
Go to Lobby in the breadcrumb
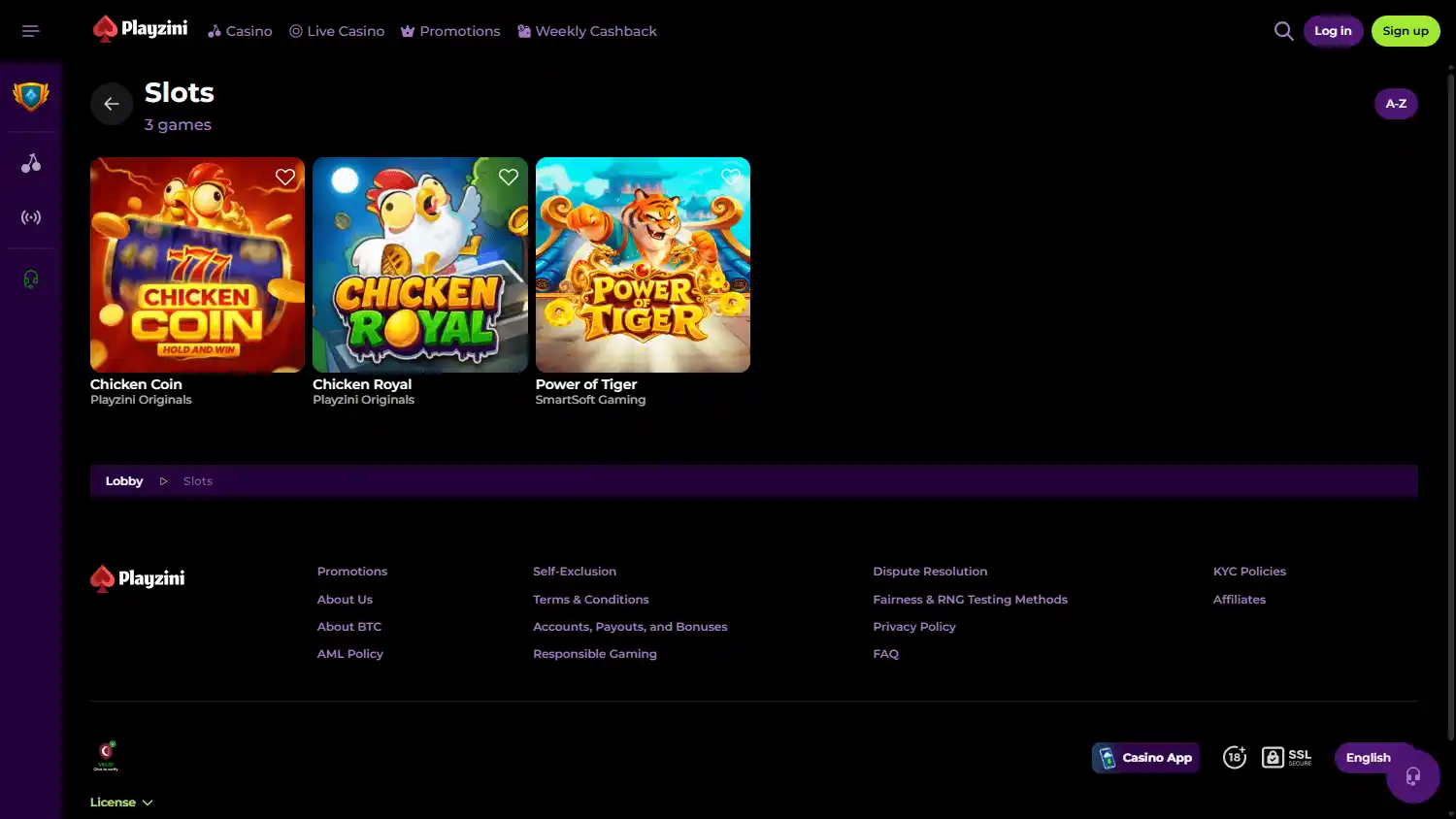coord(124,481)
